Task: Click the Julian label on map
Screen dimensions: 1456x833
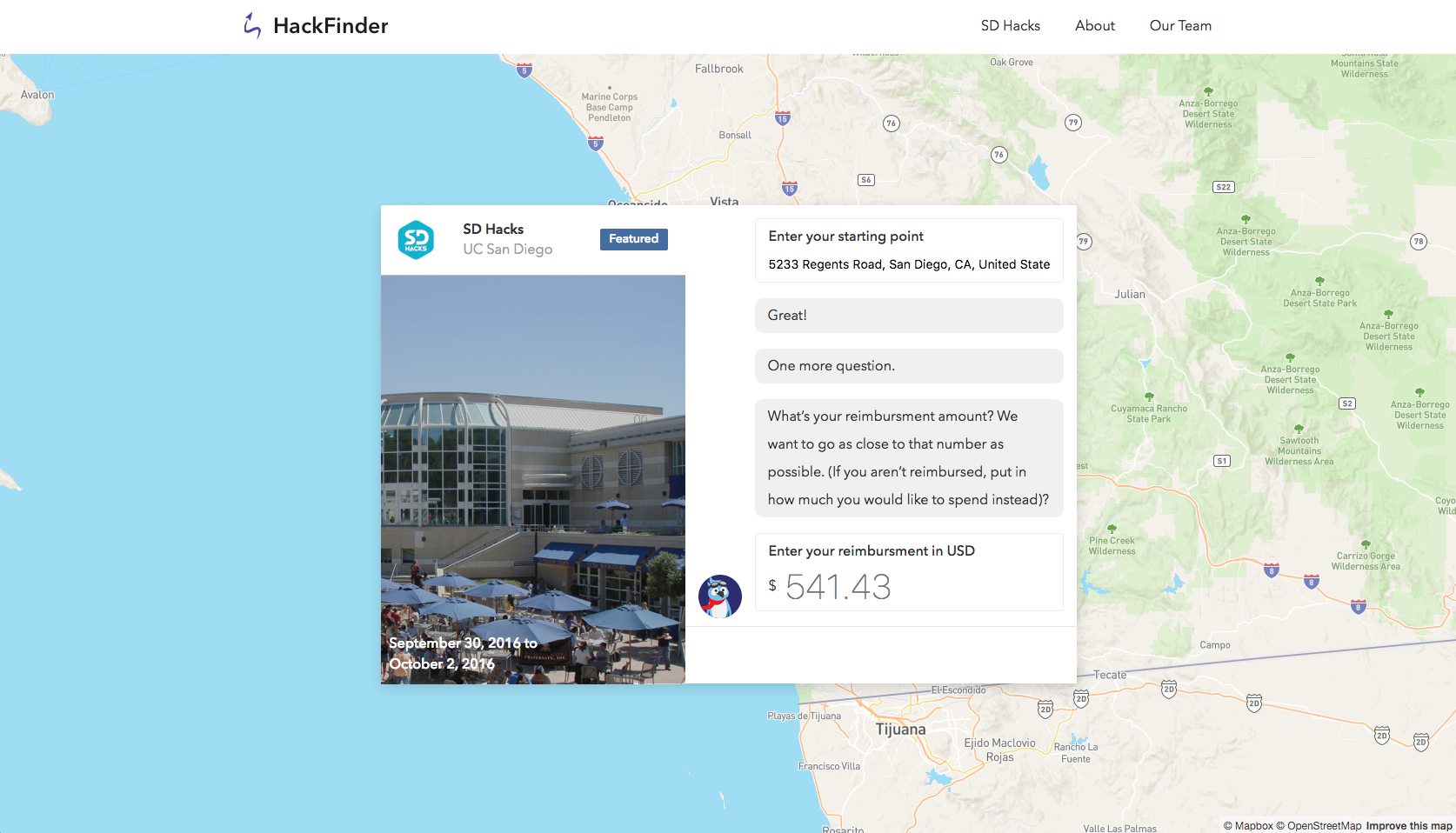Action: pyautogui.click(x=1130, y=294)
